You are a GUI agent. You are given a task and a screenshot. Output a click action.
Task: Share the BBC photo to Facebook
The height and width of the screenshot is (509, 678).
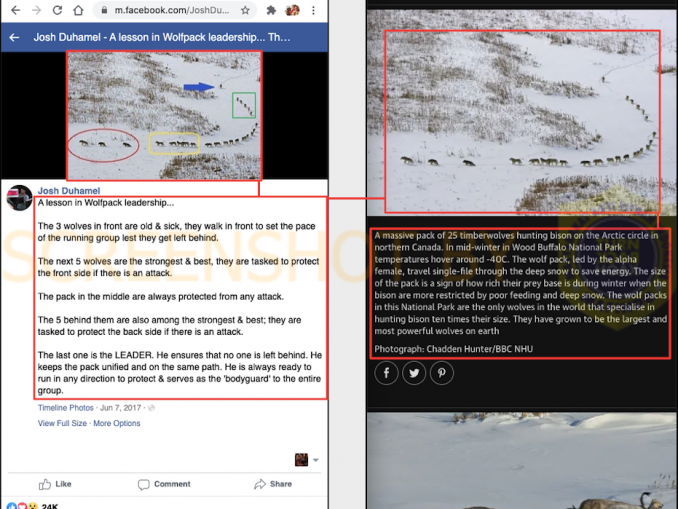coord(386,373)
